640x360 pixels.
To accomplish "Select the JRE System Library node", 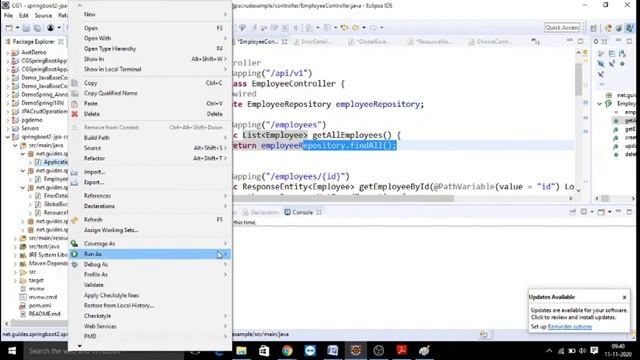I will click(x=48, y=255).
